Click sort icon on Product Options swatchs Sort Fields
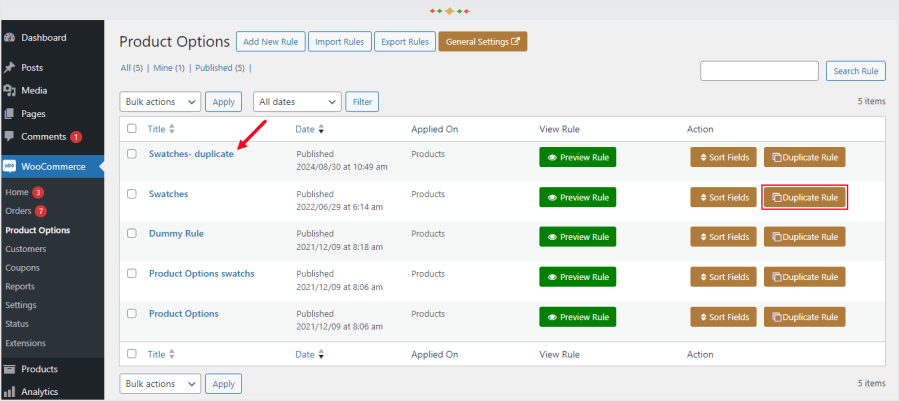The image size is (899, 401). (702, 277)
